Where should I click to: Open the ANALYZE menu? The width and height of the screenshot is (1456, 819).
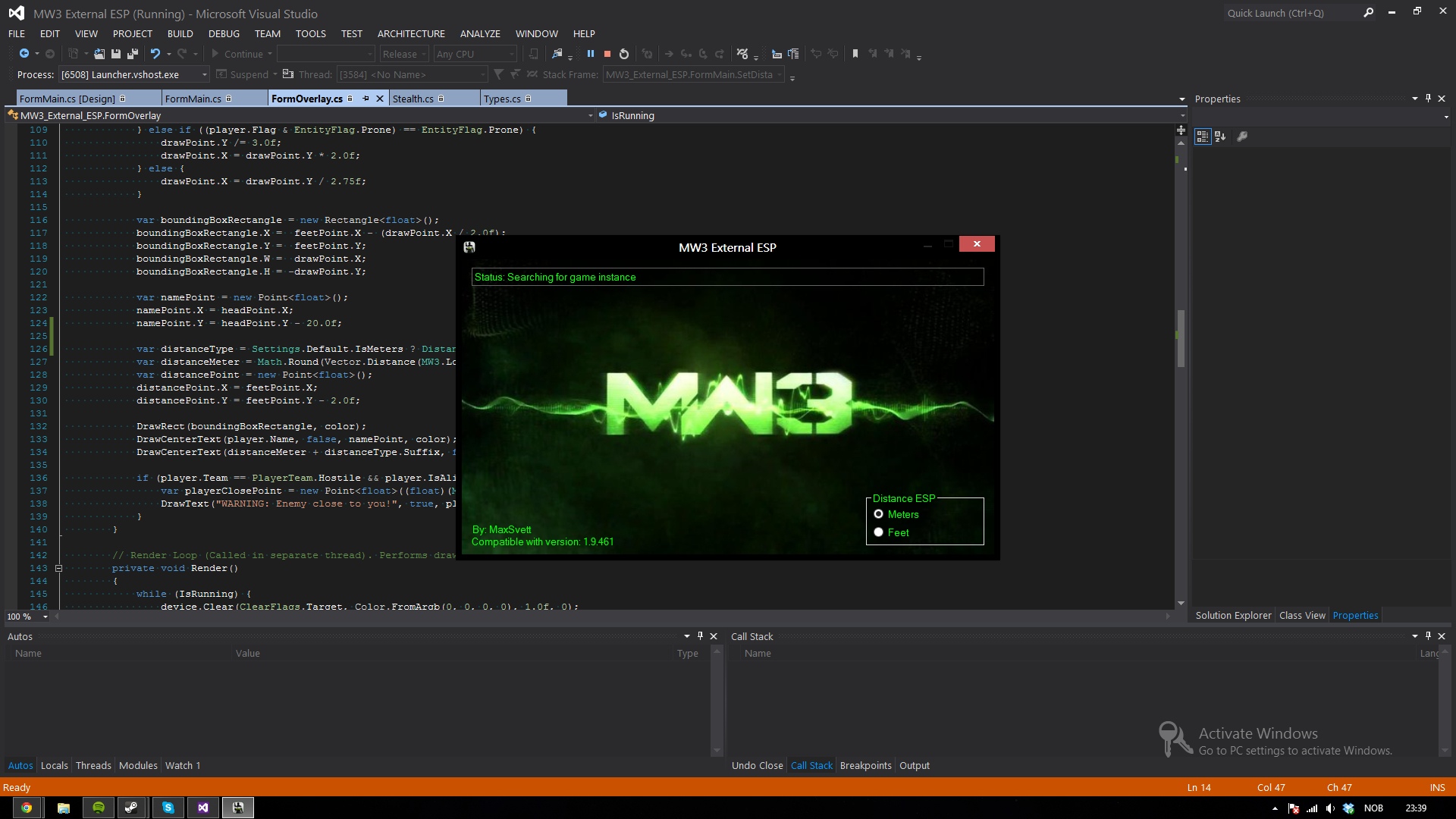coord(480,33)
